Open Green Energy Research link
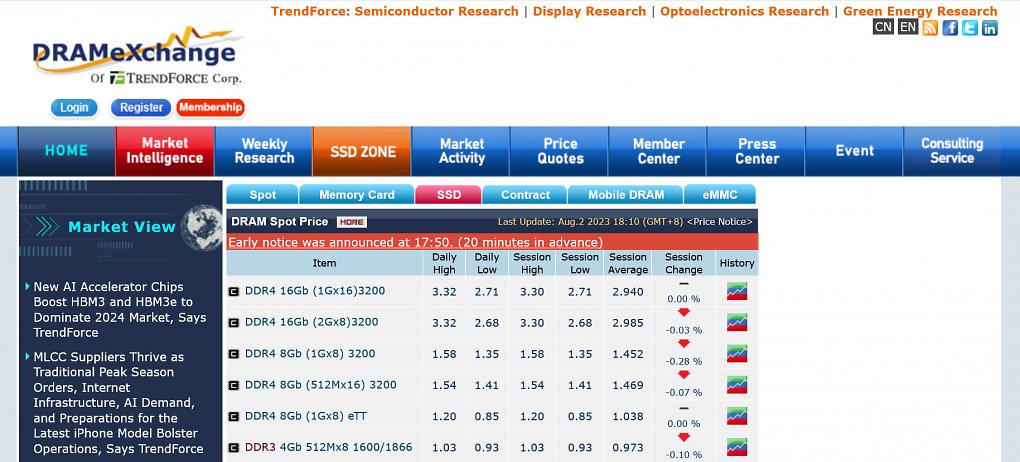 coord(920,11)
